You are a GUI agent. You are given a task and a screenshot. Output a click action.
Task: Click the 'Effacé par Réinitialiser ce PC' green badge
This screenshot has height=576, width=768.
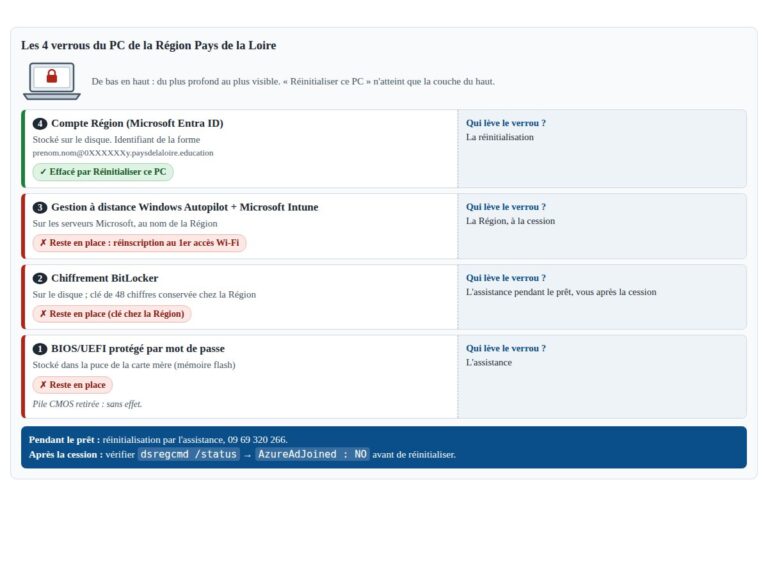[103, 172]
